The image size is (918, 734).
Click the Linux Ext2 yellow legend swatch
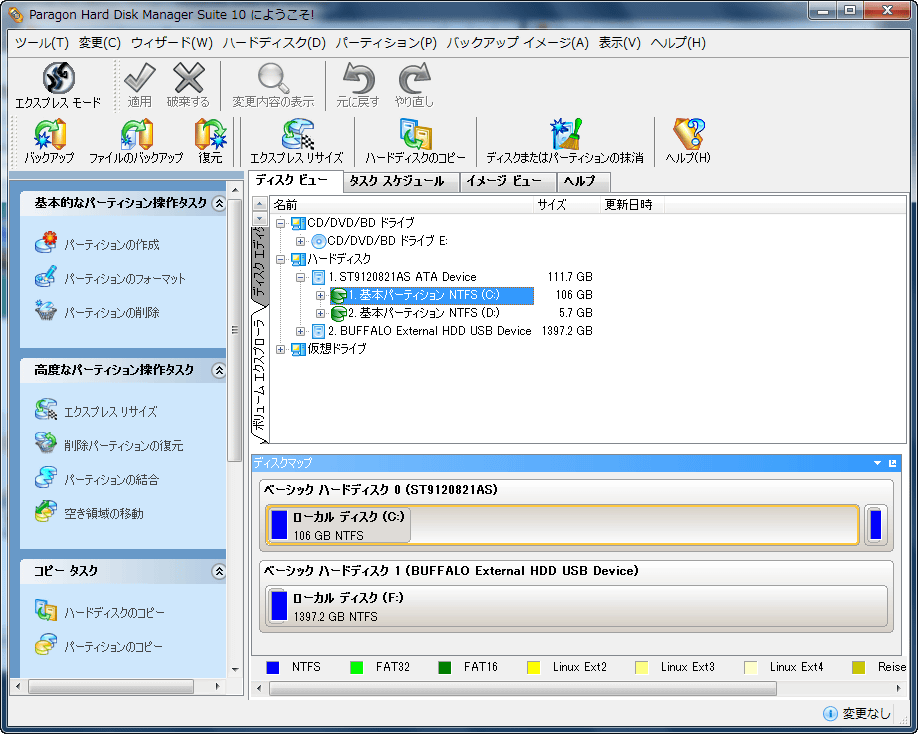coord(533,667)
